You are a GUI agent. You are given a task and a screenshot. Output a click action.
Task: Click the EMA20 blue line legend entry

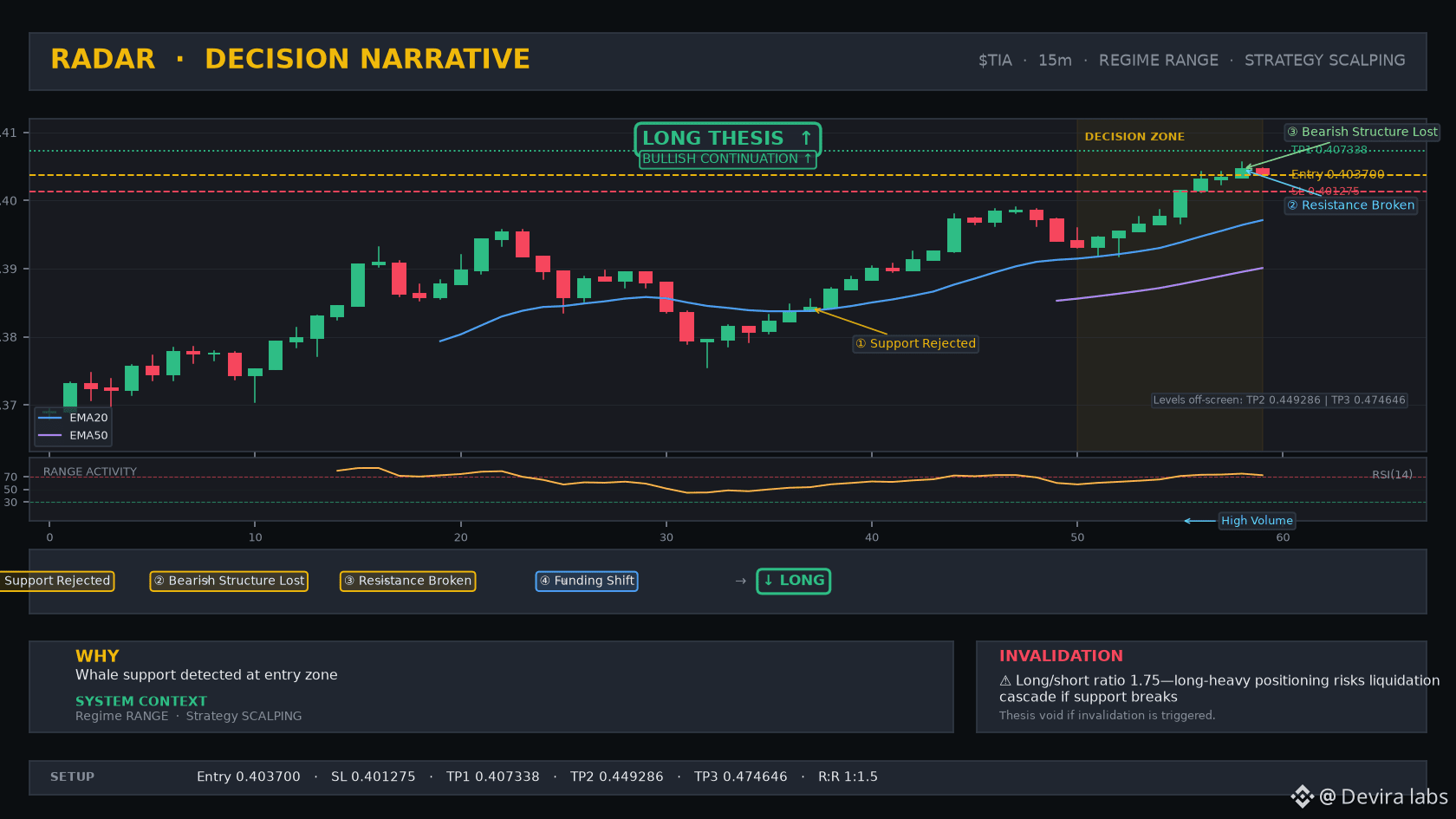73,418
